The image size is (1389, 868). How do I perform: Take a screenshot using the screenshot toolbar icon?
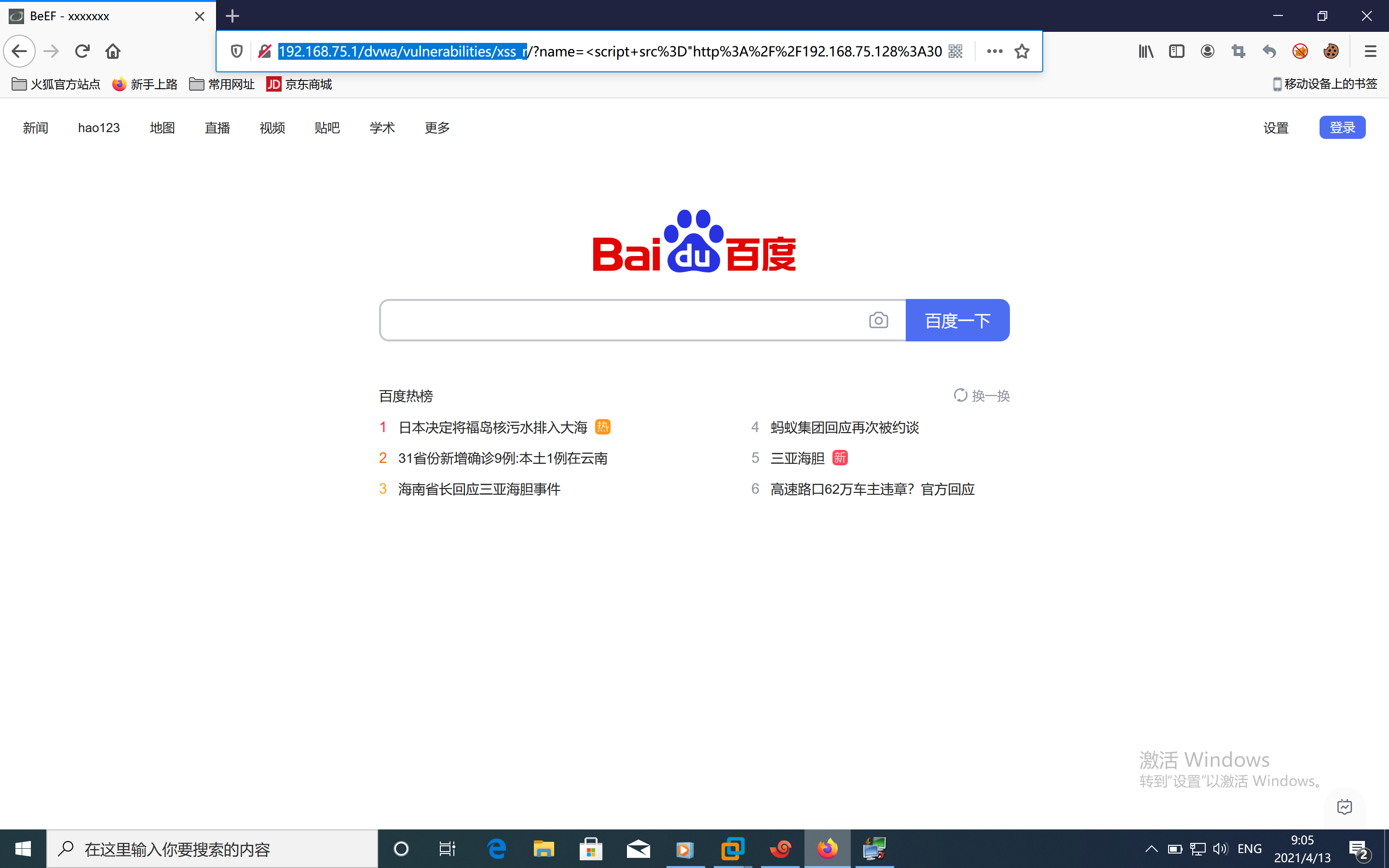tap(1239, 51)
